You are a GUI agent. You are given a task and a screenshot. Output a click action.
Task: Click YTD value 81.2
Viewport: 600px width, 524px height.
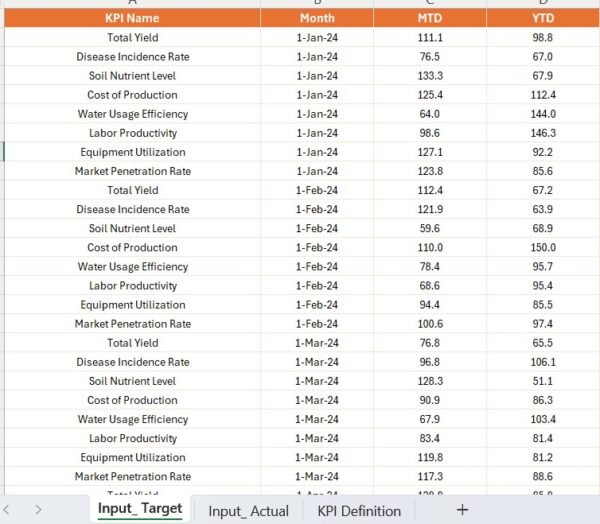(543, 457)
